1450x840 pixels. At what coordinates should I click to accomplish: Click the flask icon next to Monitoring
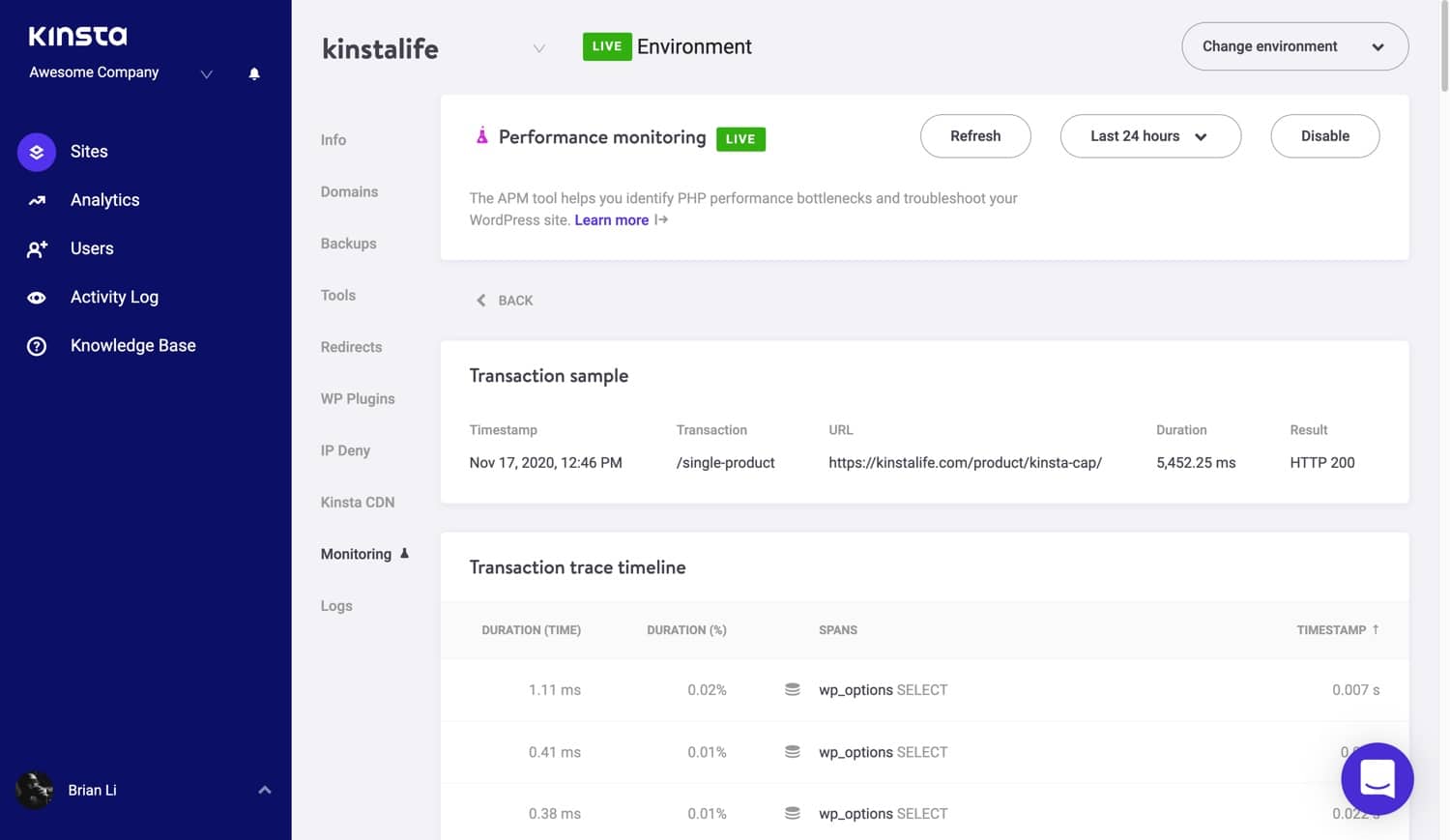(x=404, y=554)
